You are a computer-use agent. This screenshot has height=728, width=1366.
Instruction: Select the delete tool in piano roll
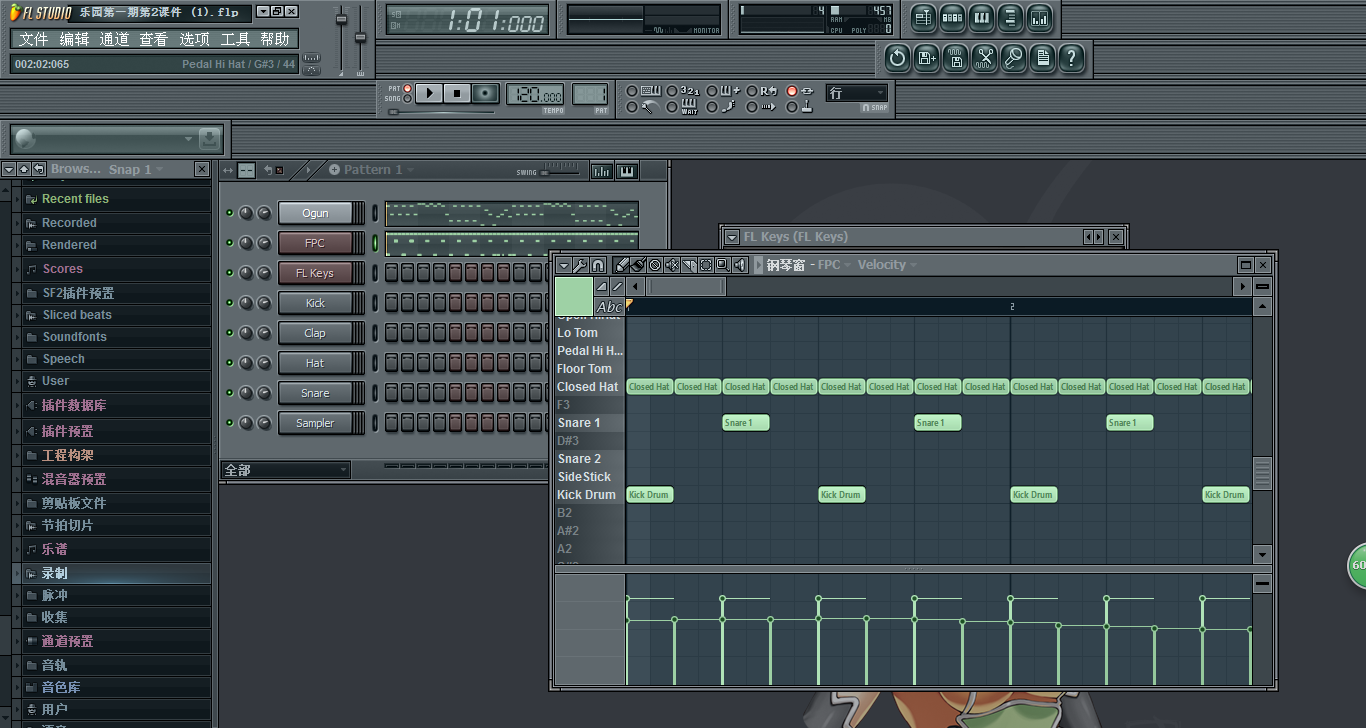coord(655,265)
